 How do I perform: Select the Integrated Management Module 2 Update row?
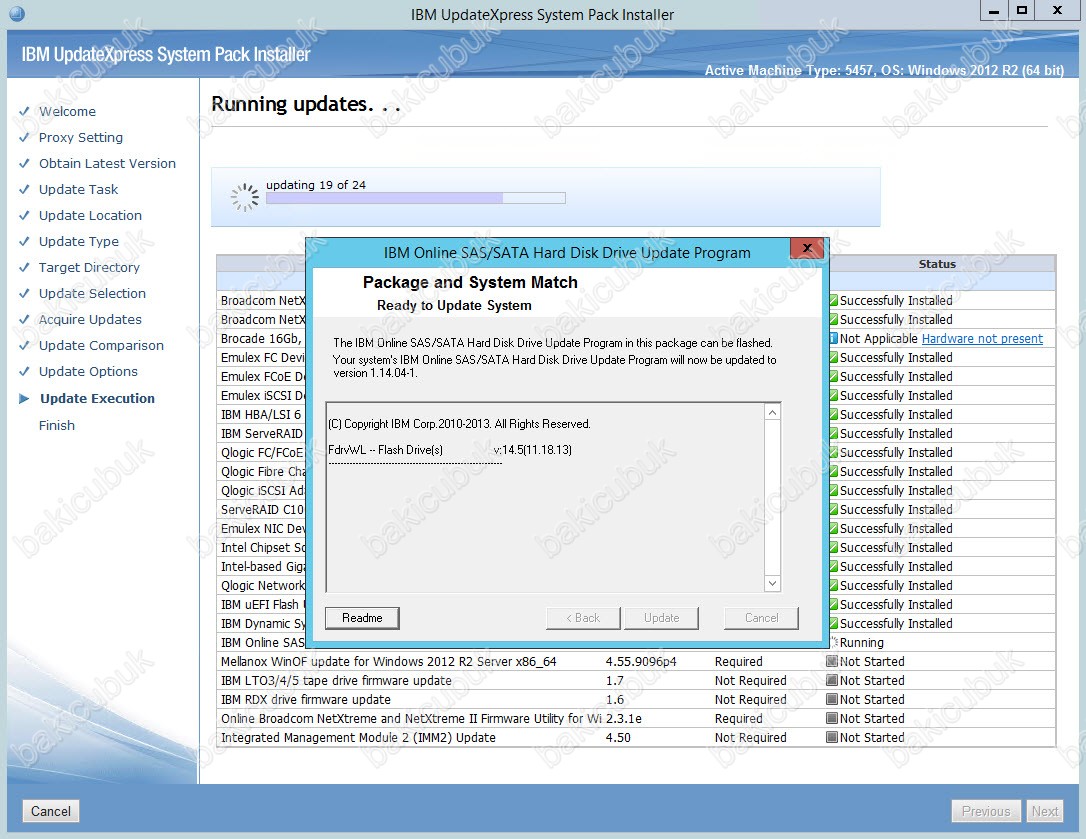coord(636,737)
